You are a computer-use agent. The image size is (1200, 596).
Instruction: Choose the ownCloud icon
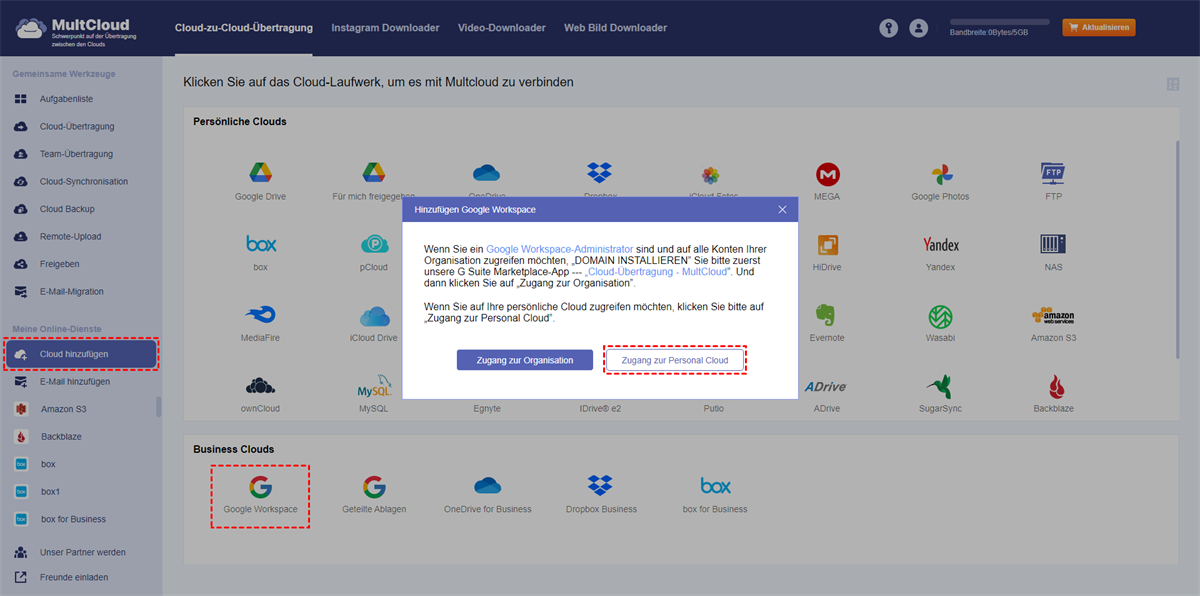(261, 386)
